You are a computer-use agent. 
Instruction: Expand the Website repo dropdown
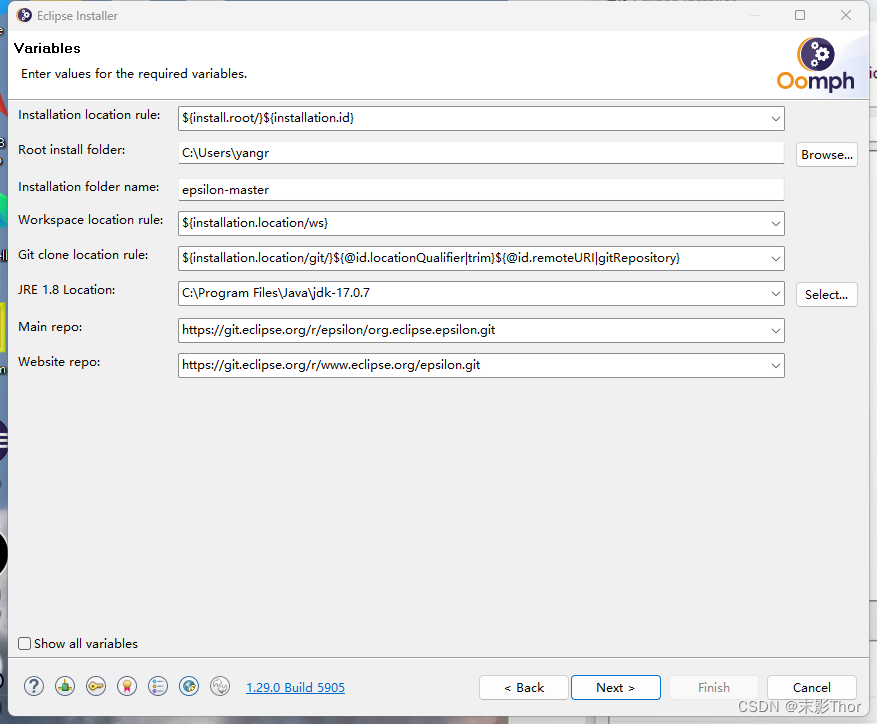pos(775,365)
